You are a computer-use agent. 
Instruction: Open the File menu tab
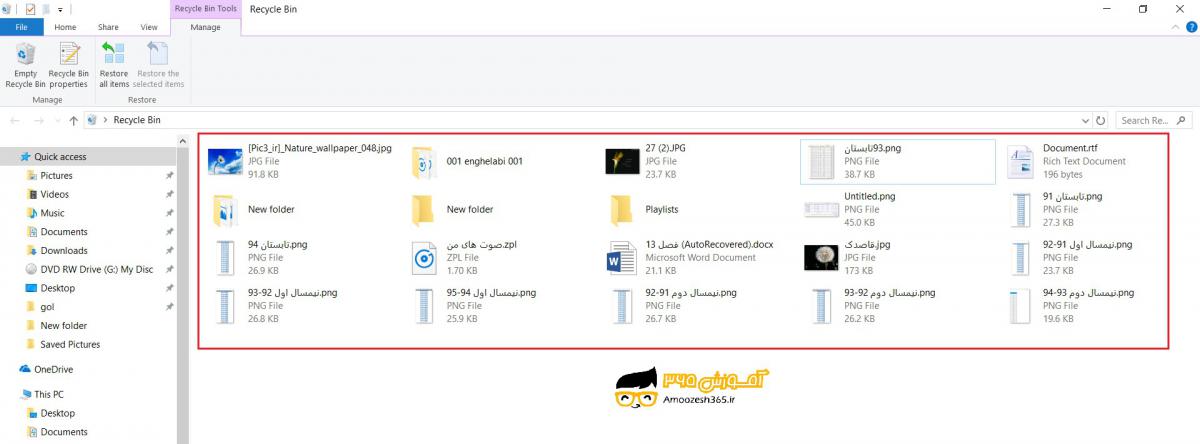coord(21,28)
